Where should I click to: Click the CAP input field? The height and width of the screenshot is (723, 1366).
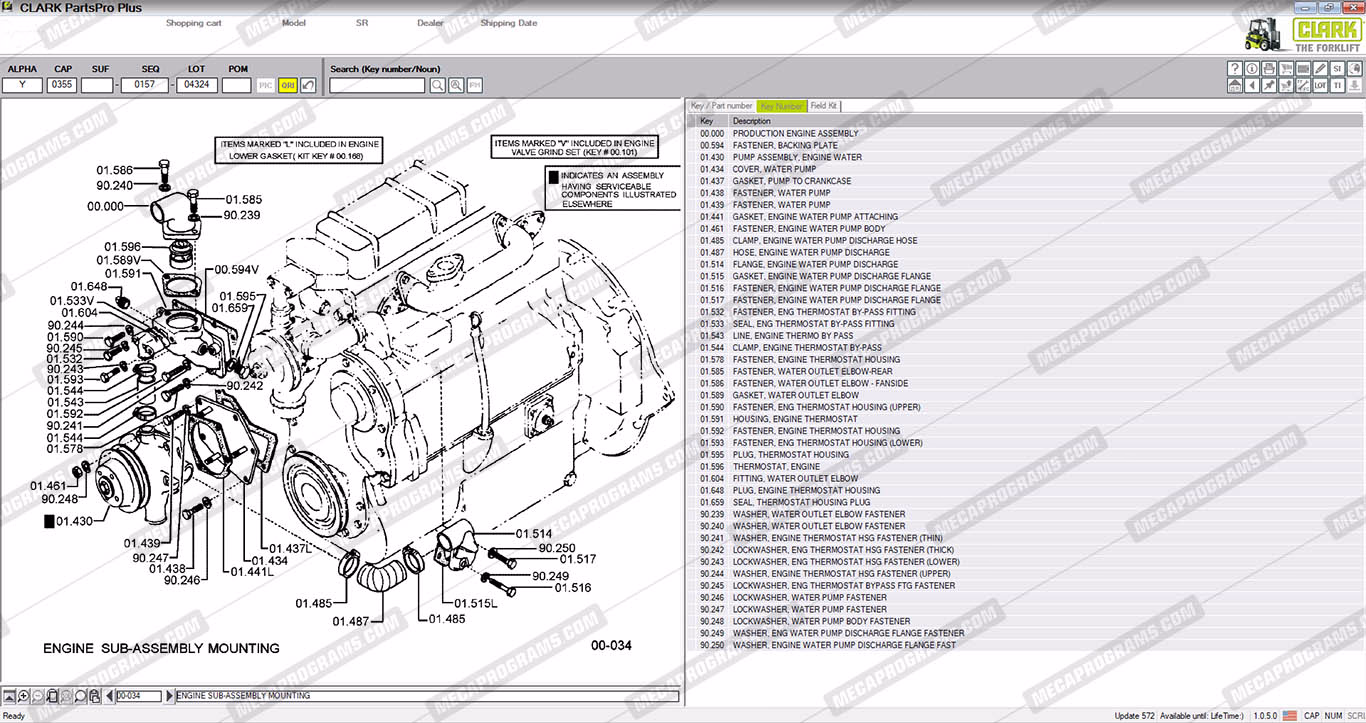63,86
